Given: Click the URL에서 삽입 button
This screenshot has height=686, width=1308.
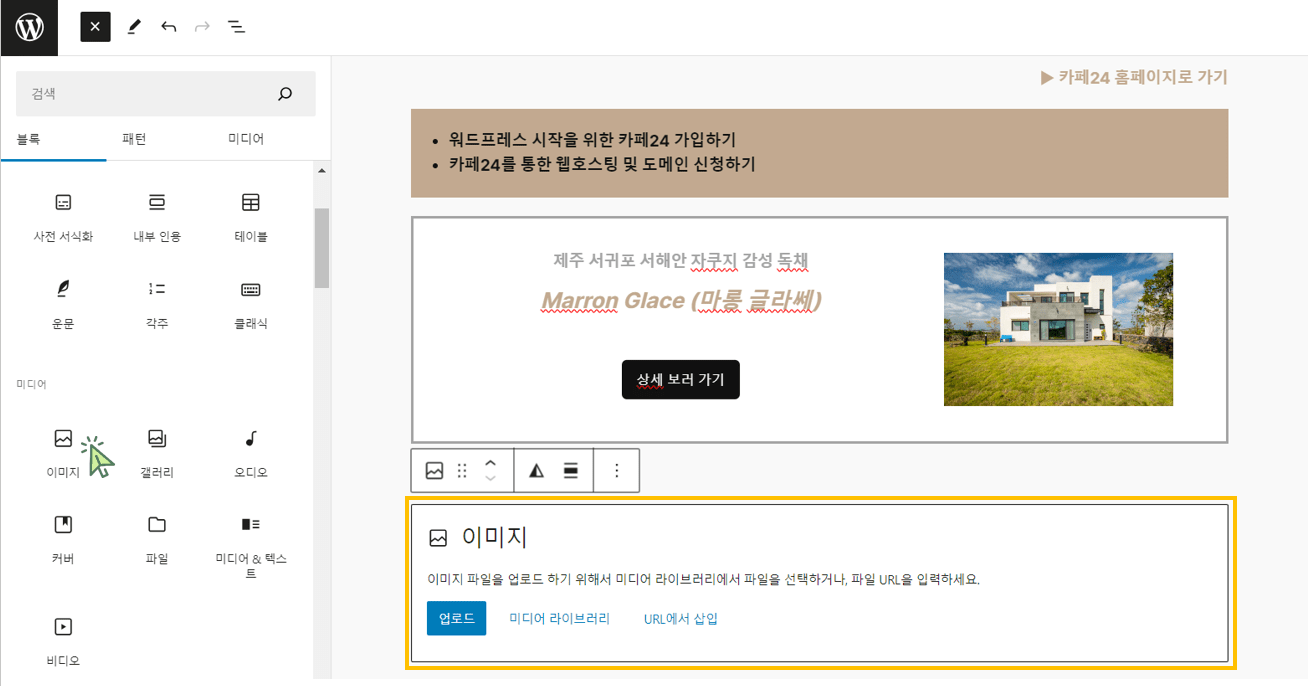Looking at the screenshot, I should click(x=681, y=618).
